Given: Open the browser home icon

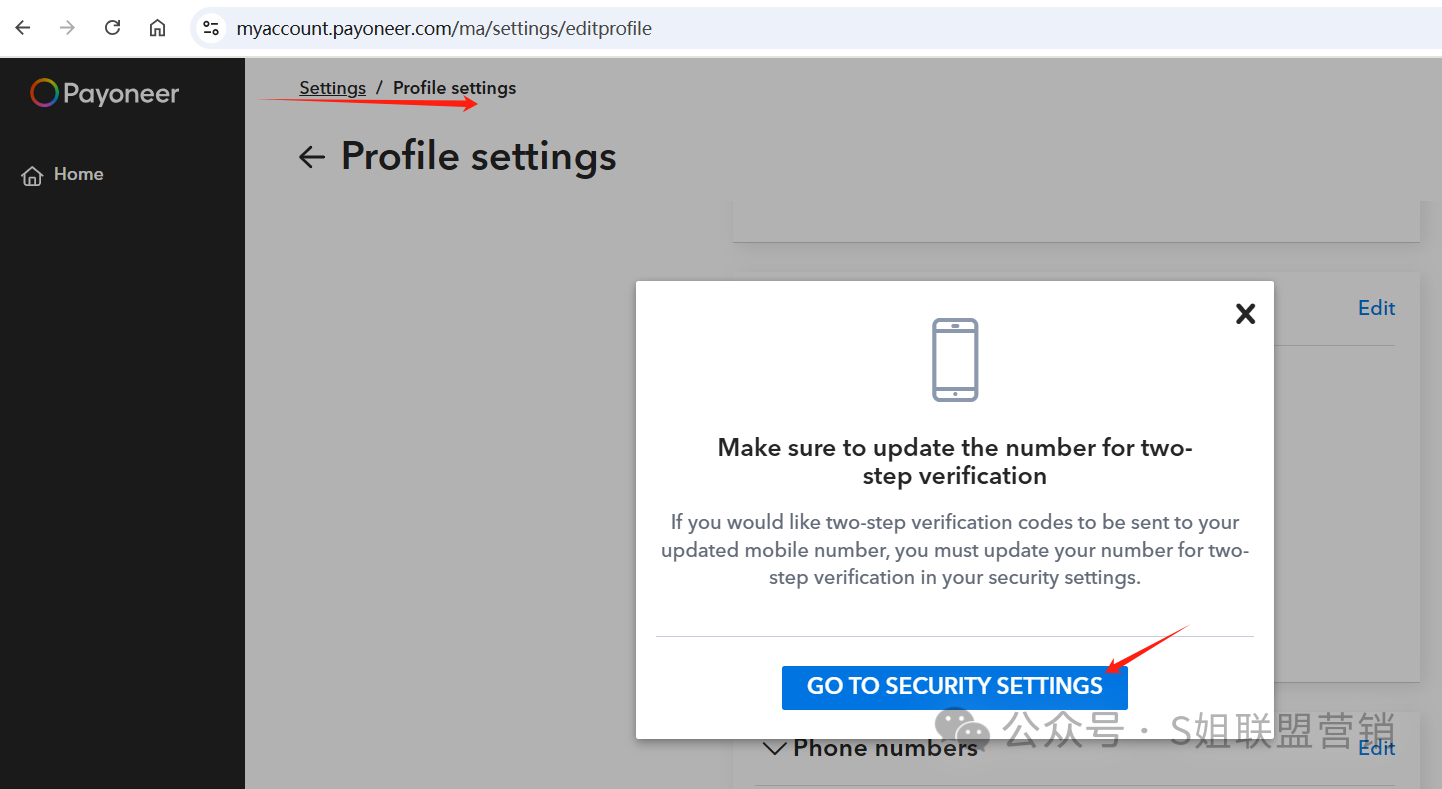Looking at the screenshot, I should tap(157, 28).
